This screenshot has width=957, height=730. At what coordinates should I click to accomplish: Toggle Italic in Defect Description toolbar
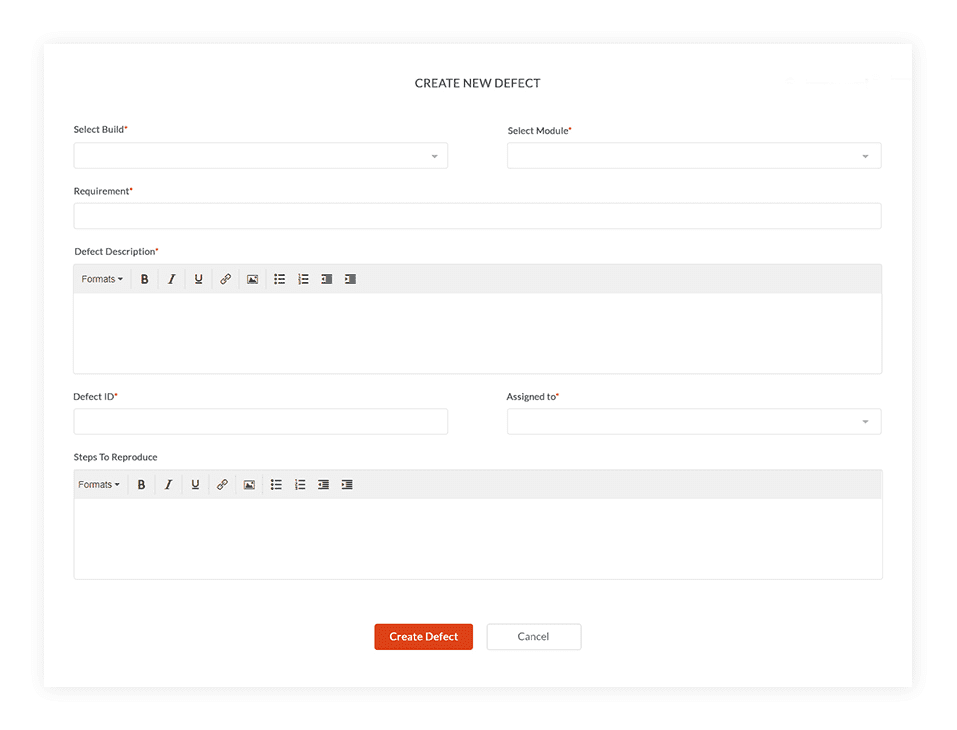click(172, 279)
